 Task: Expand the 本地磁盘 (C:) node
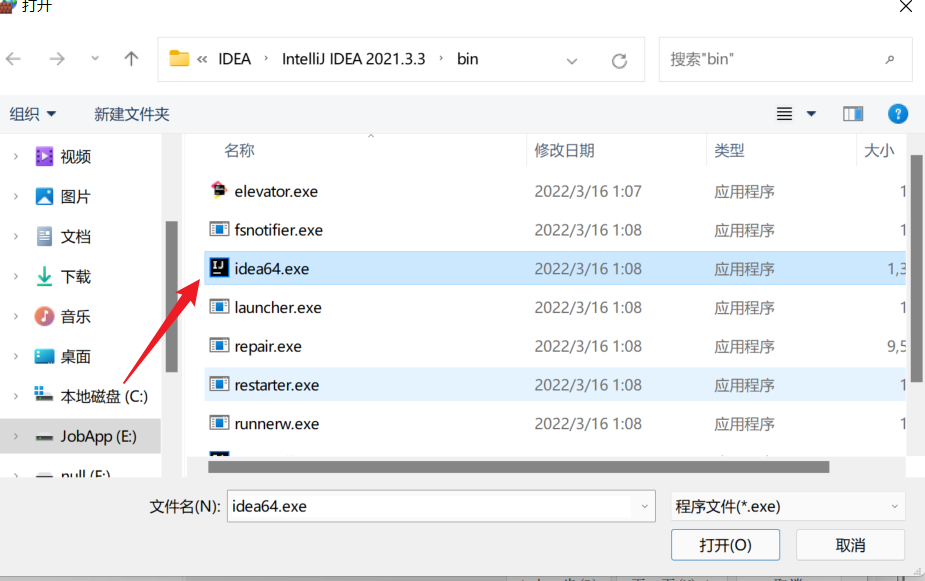pos(15,396)
